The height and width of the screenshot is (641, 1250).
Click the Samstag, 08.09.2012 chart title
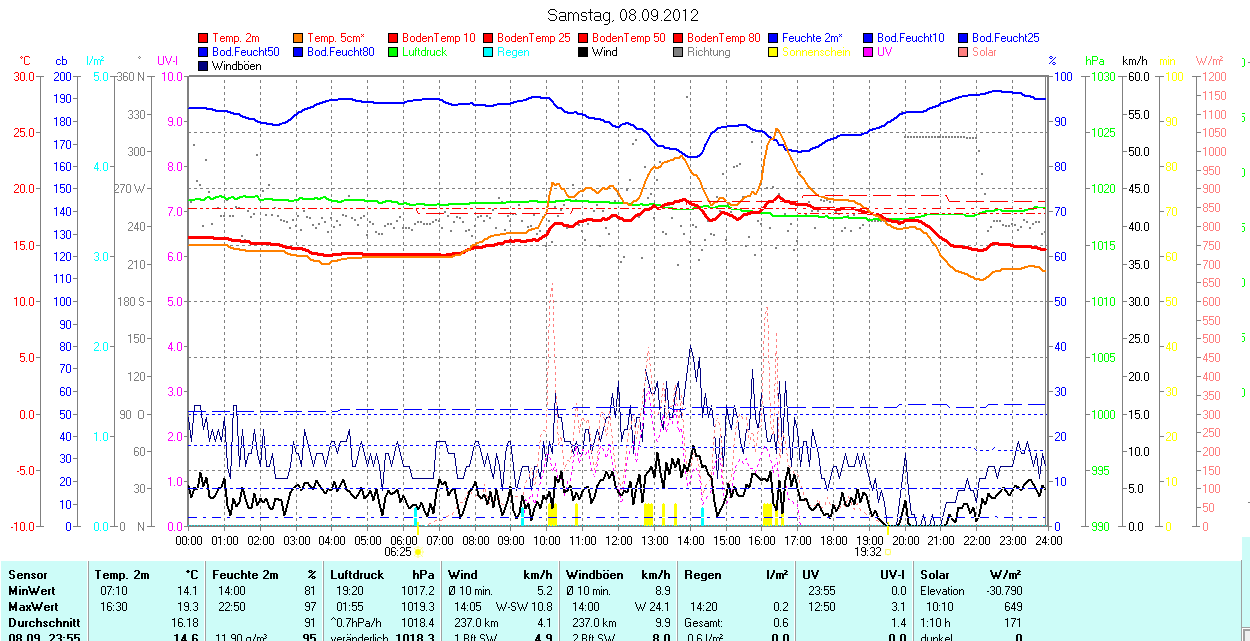coord(624,15)
